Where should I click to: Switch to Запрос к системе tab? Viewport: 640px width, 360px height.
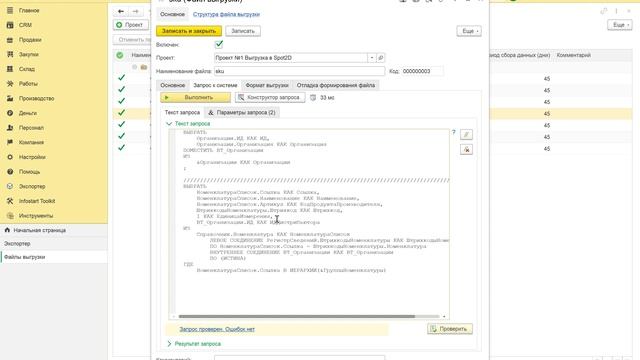215,85
